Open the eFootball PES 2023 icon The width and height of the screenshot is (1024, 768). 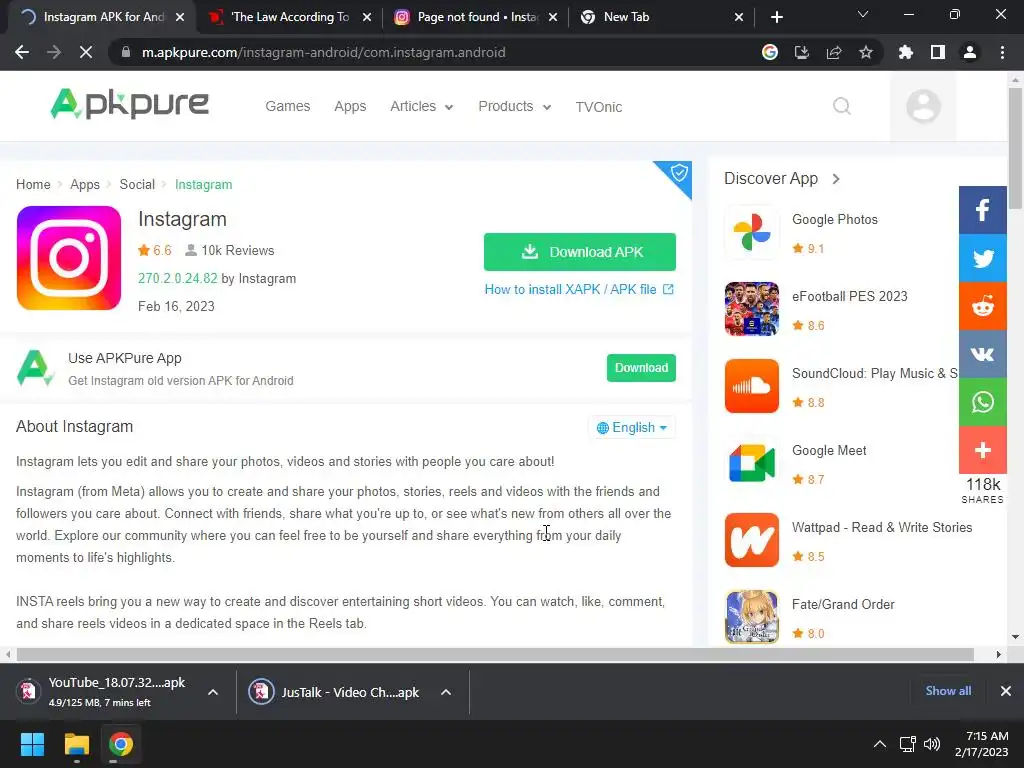752,309
